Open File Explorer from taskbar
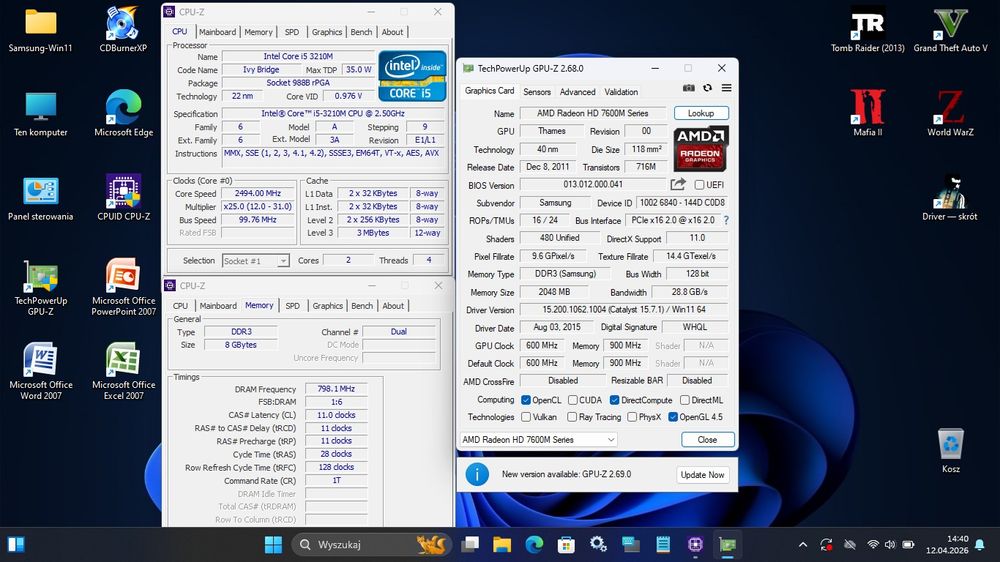This screenshot has width=1000, height=562. 502,545
